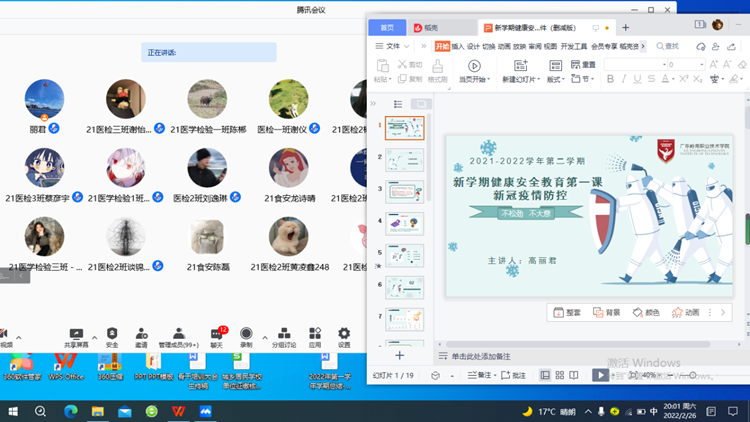Open 安全 shield icon in meeting
This screenshot has width=750, height=422.
[112, 338]
